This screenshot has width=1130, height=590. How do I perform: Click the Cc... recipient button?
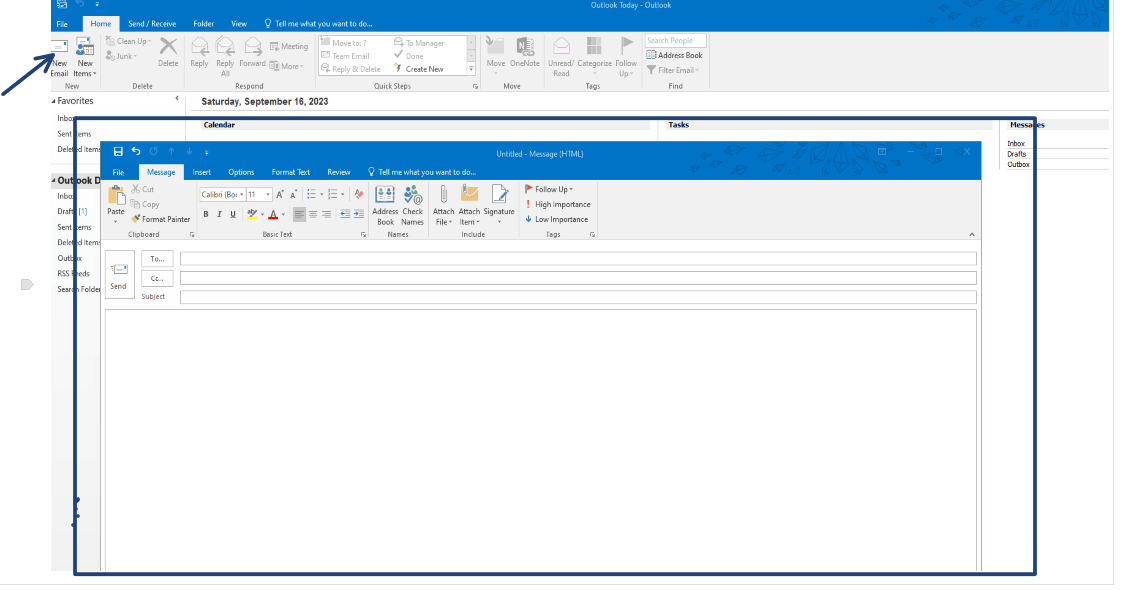[x=157, y=278]
